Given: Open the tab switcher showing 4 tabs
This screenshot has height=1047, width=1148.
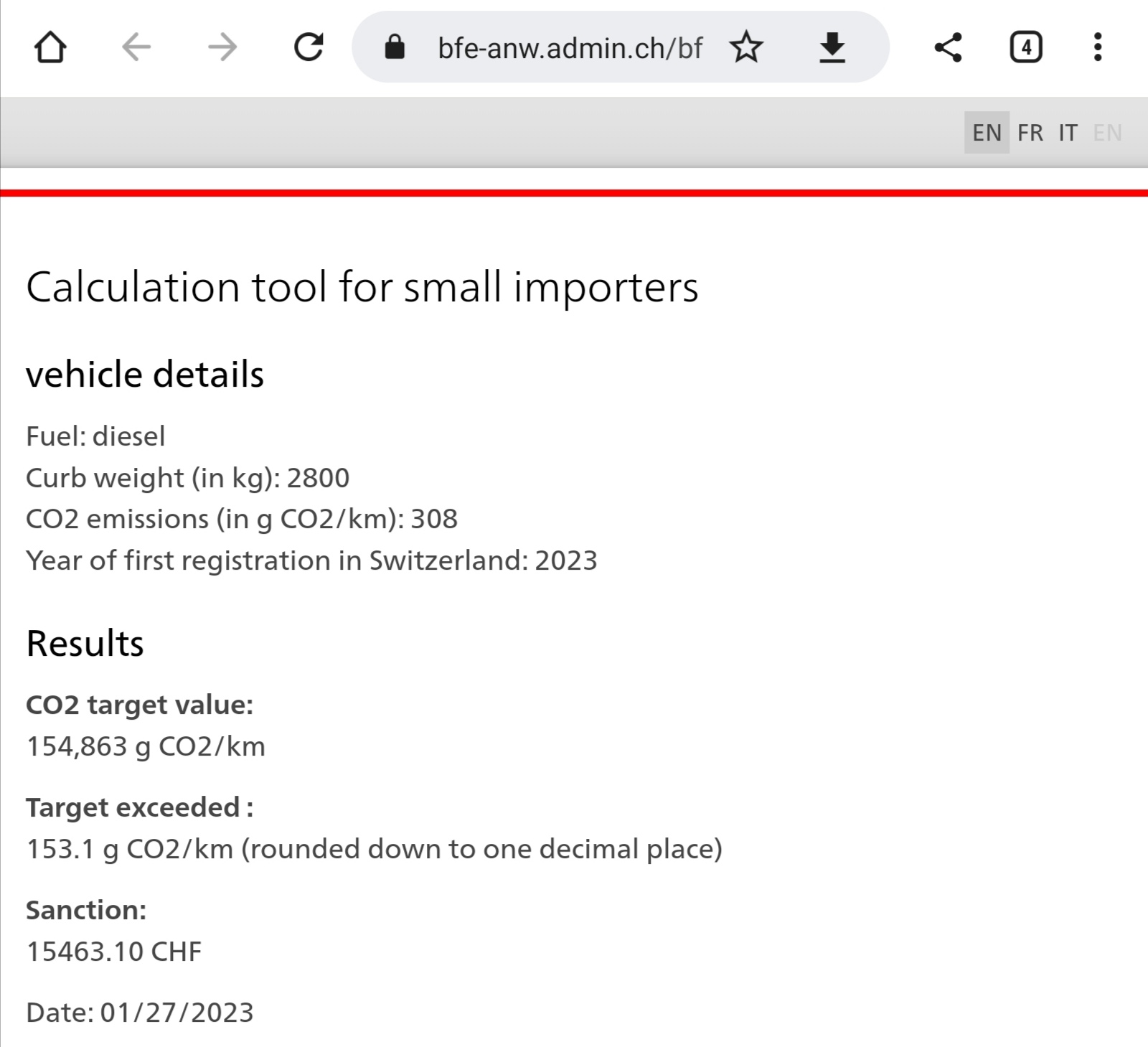Looking at the screenshot, I should point(1026,47).
